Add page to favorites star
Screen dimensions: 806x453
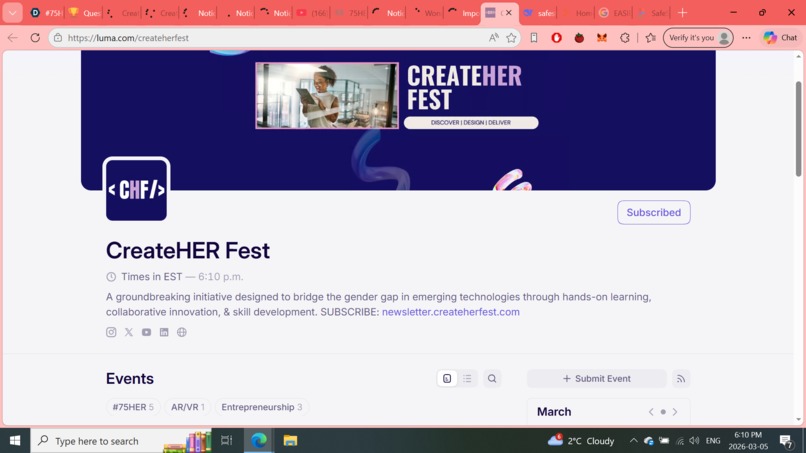[511, 38]
